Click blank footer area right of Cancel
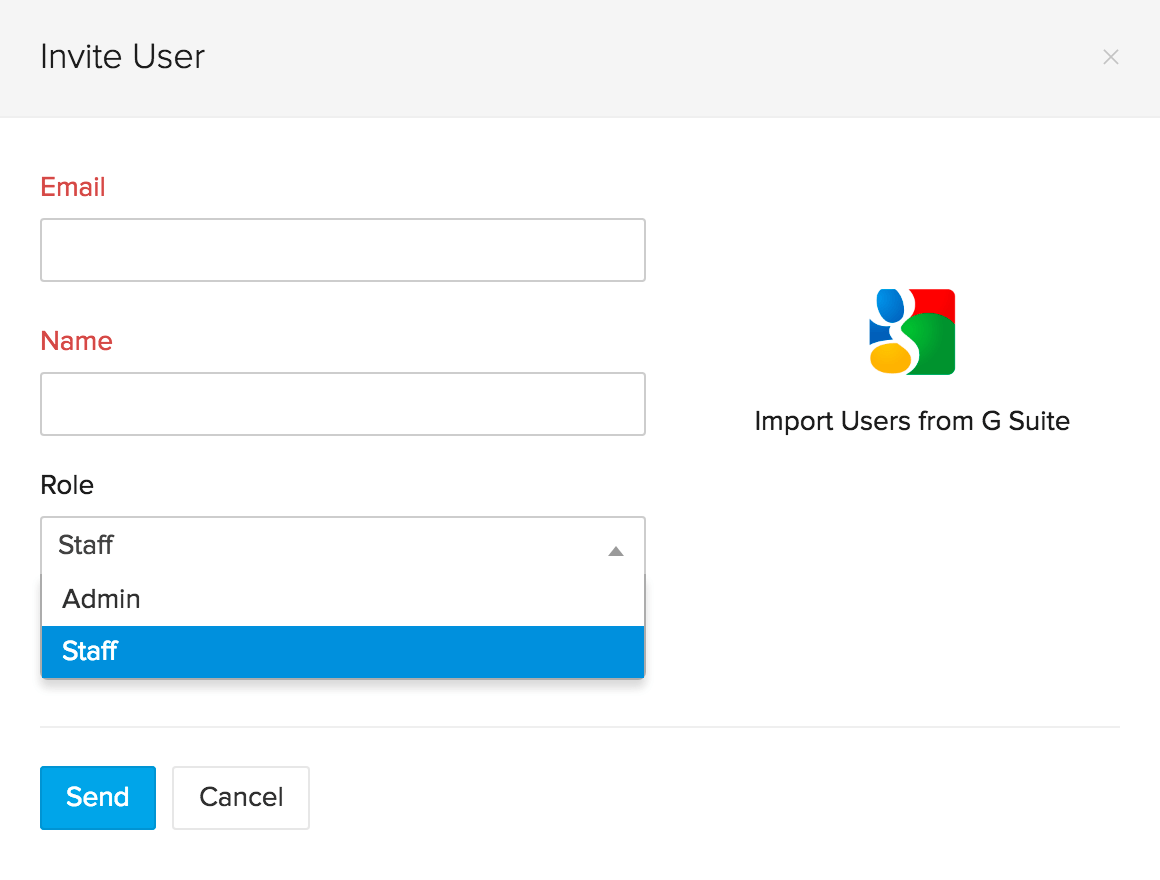1160x880 pixels. click(700, 797)
